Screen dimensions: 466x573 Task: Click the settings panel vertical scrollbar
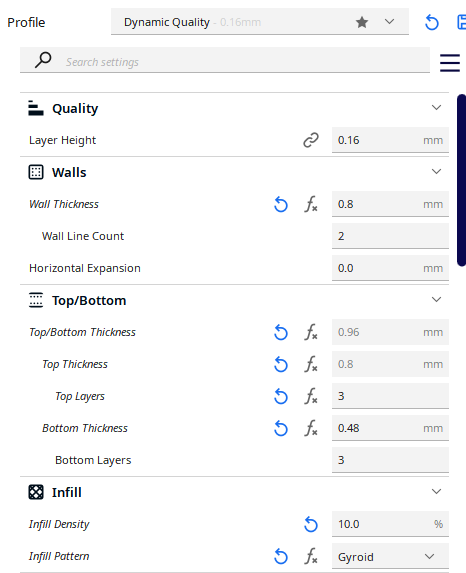pyautogui.click(x=461, y=180)
